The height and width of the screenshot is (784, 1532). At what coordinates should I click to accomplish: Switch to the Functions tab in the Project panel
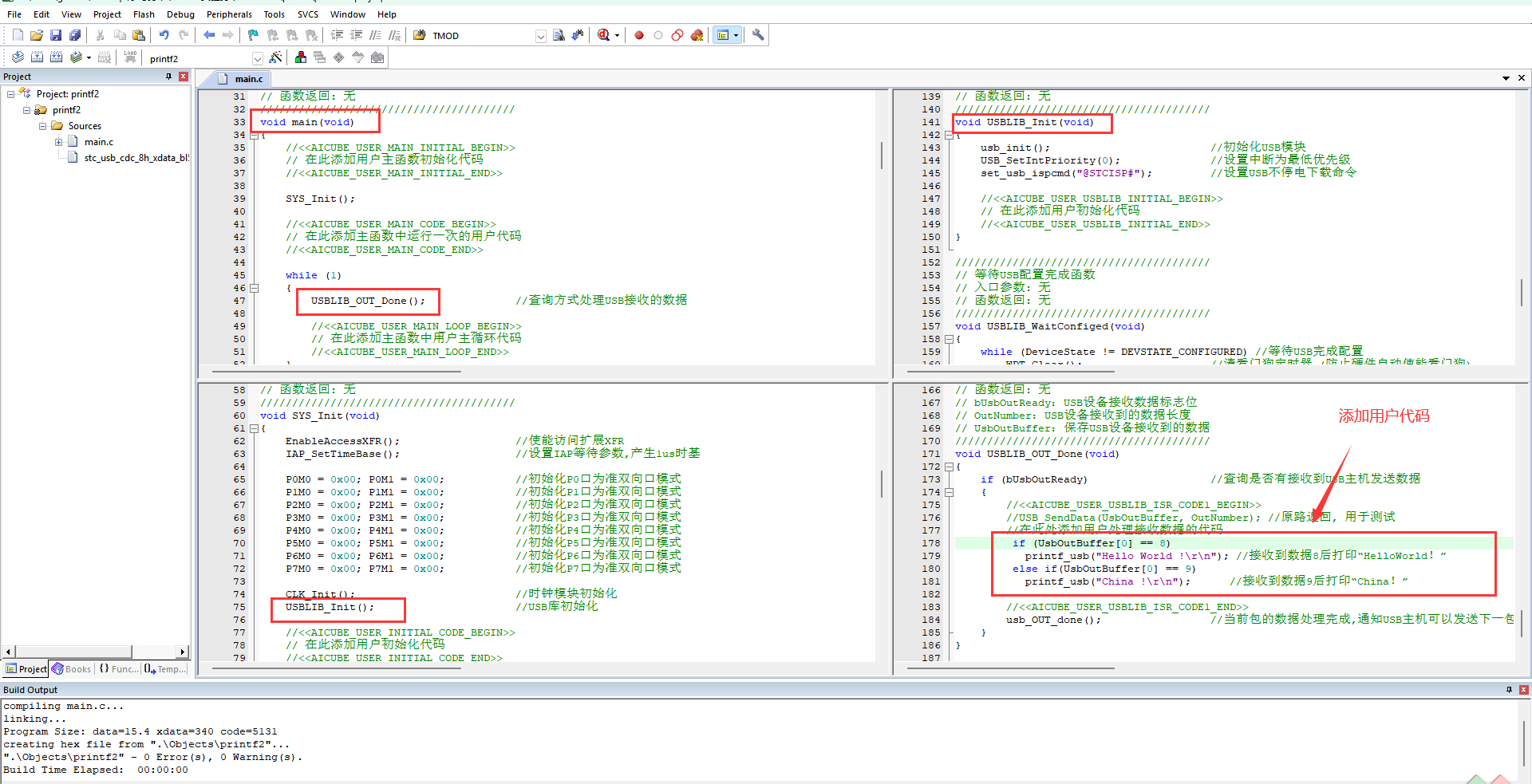[118, 669]
